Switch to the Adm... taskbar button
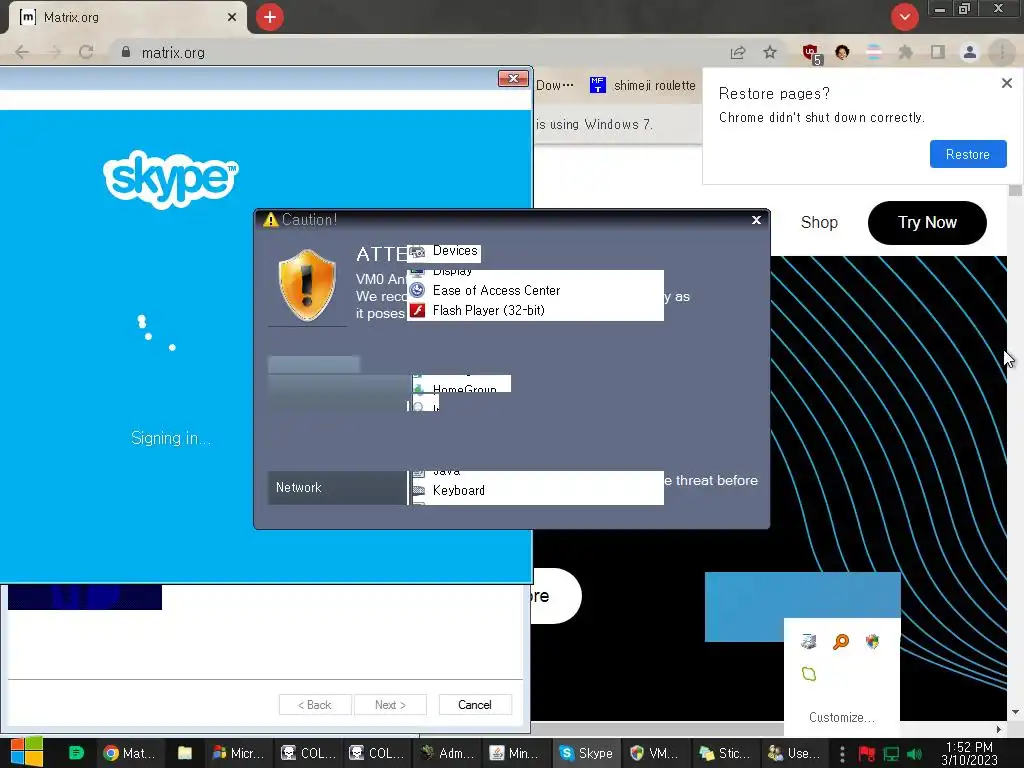1024x768 pixels. click(x=448, y=753)
